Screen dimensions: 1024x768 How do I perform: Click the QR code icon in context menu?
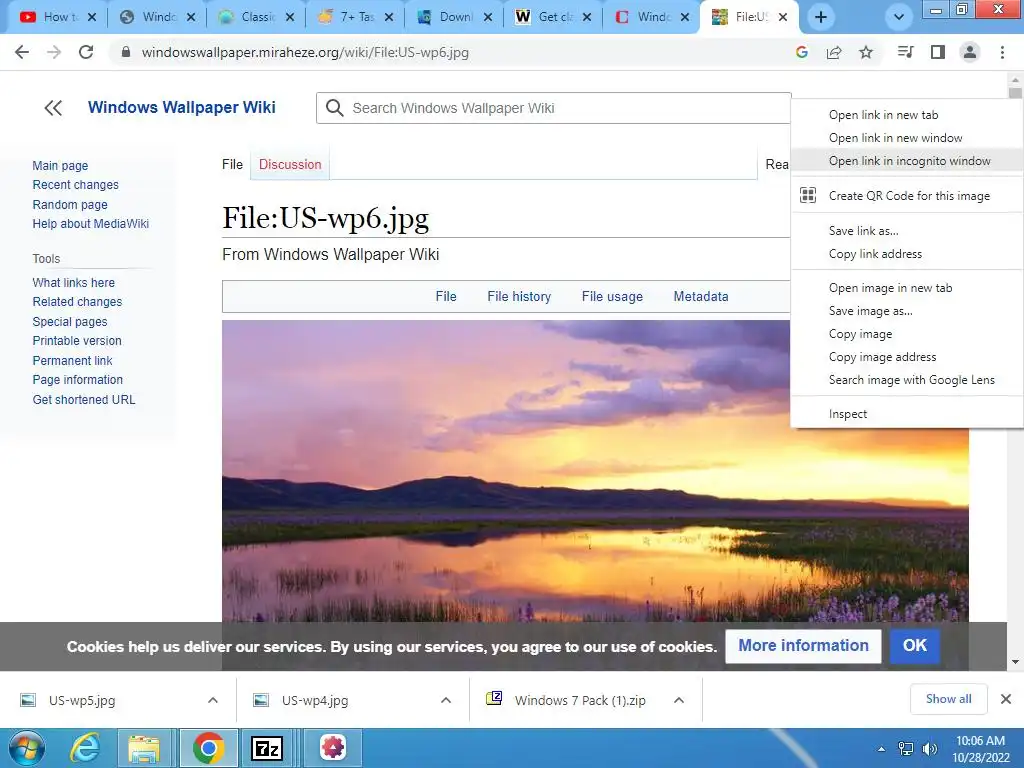[x=808, y=195]
